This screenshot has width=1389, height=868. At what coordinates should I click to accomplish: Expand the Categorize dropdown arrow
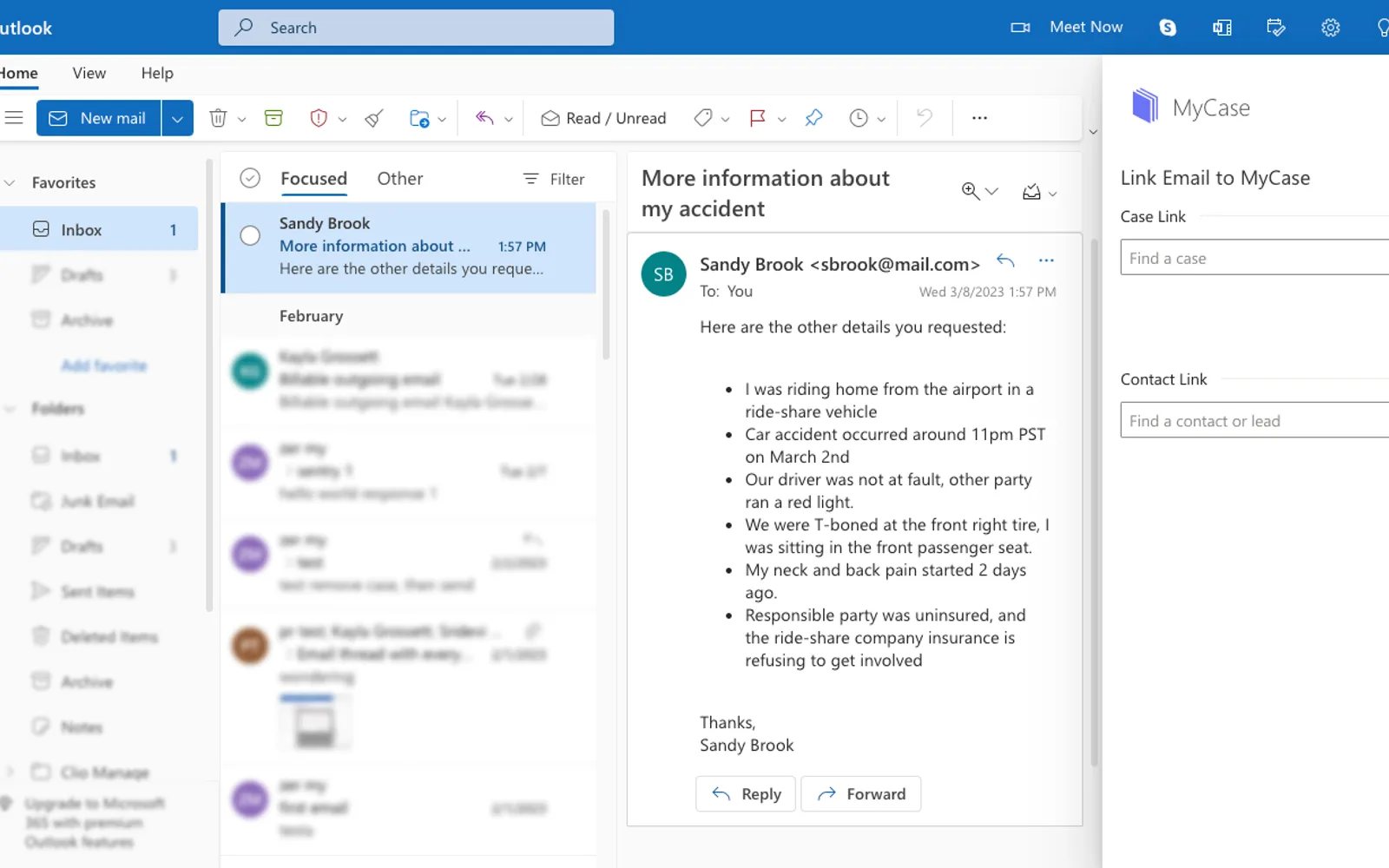pyautogui.click(x=726, y=119)
